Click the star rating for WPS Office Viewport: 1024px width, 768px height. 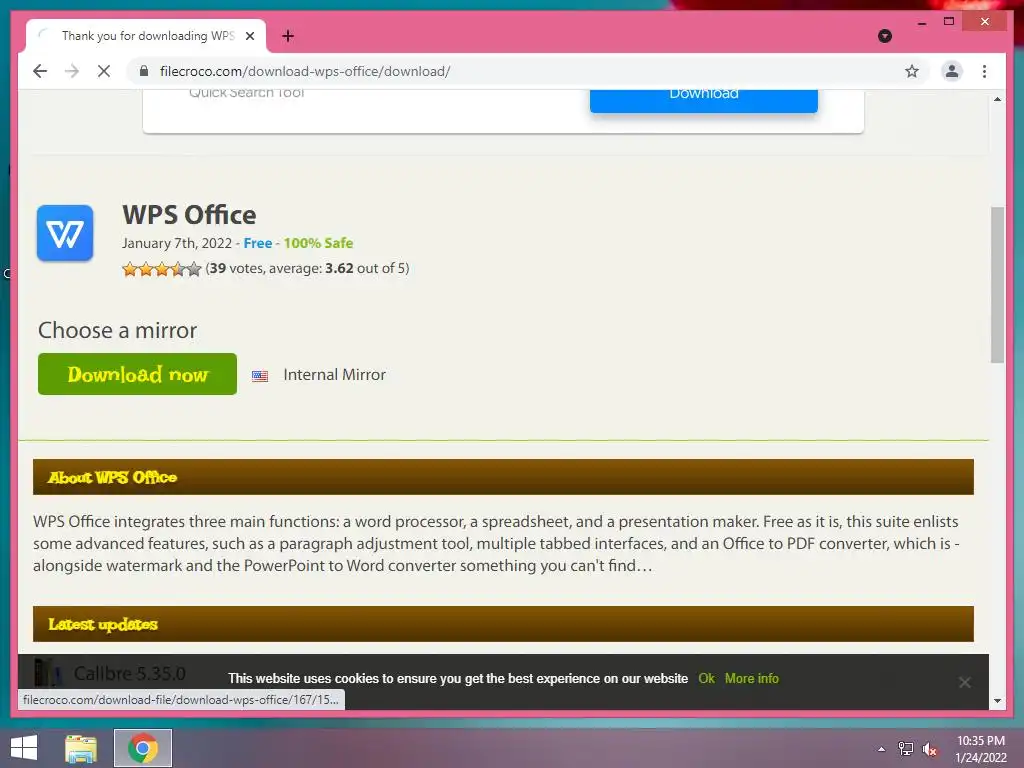point(161,268)
